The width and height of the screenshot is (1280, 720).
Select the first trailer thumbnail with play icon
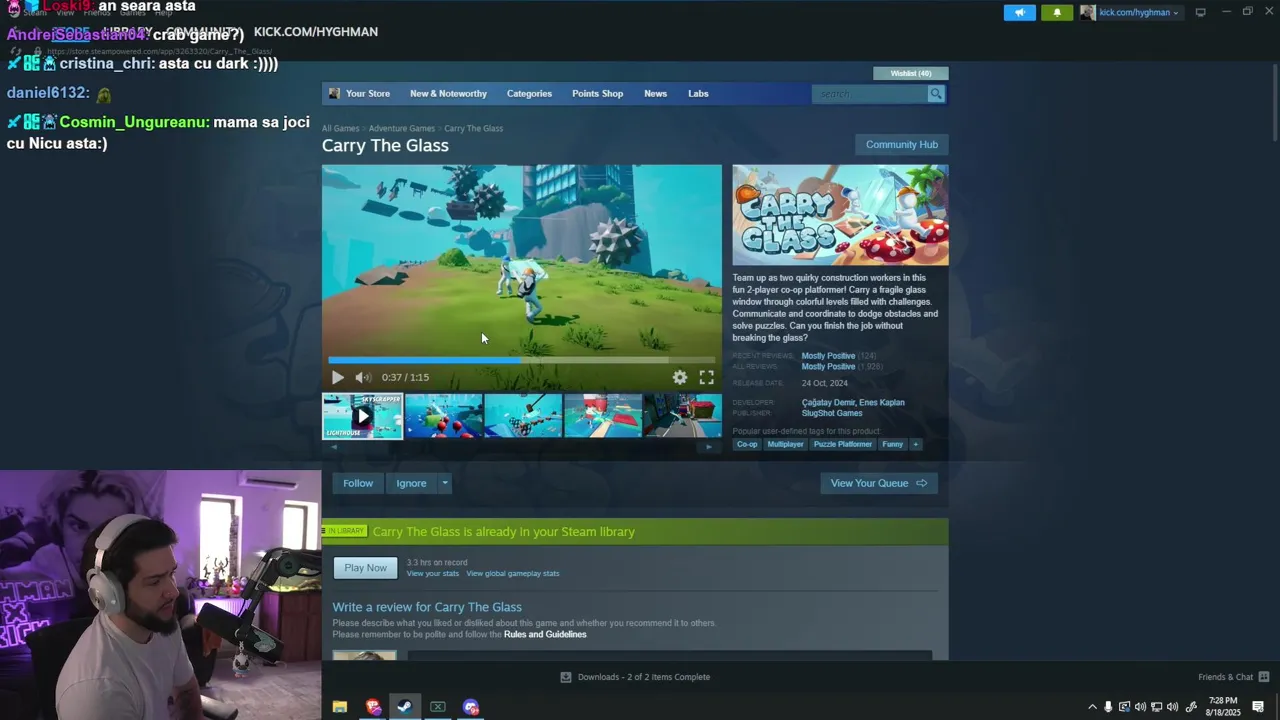[x=363, y=416]
